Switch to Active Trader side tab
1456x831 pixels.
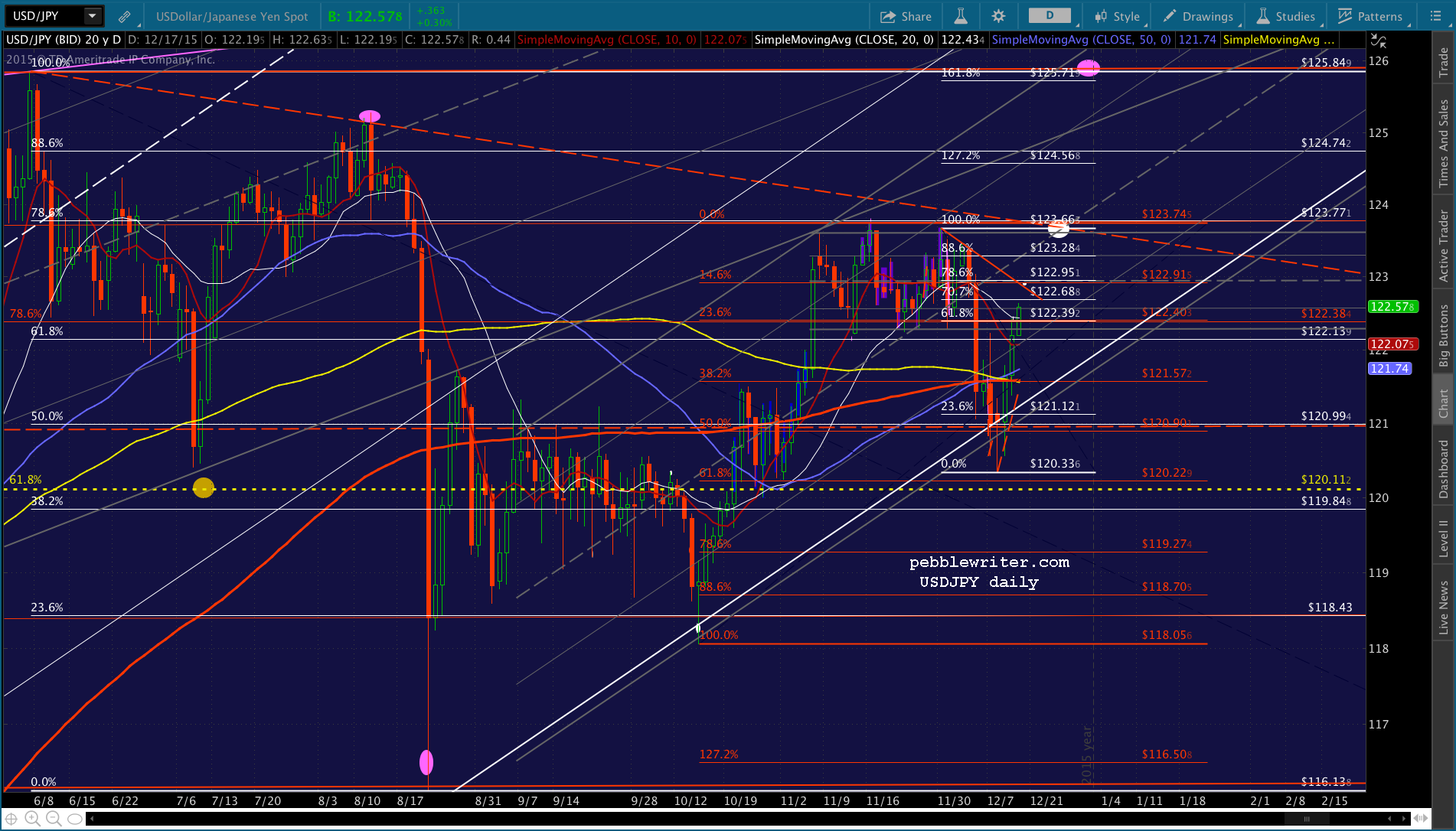click(x=1444, y=246)
